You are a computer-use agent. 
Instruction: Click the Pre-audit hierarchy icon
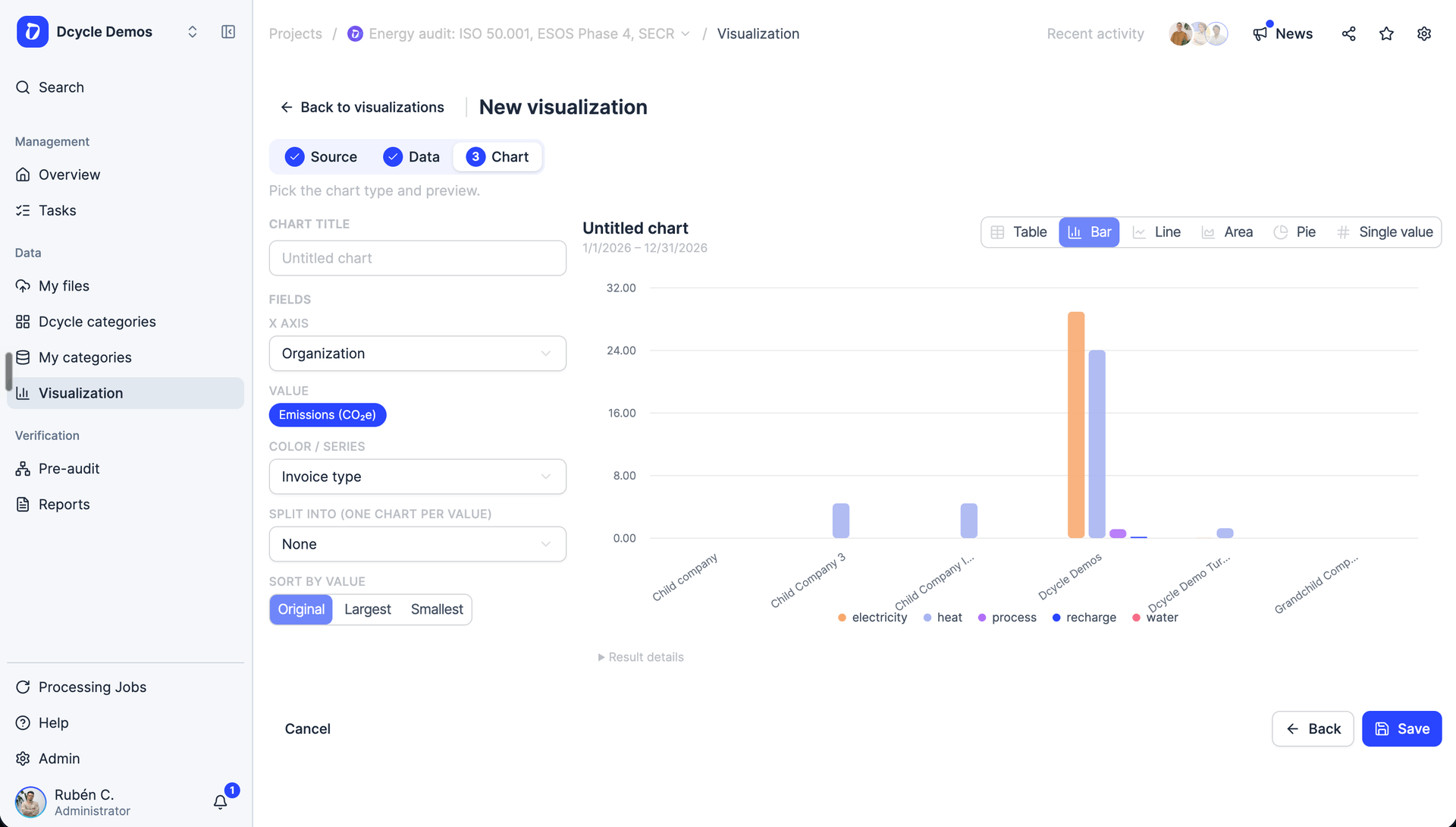point(23,469)
